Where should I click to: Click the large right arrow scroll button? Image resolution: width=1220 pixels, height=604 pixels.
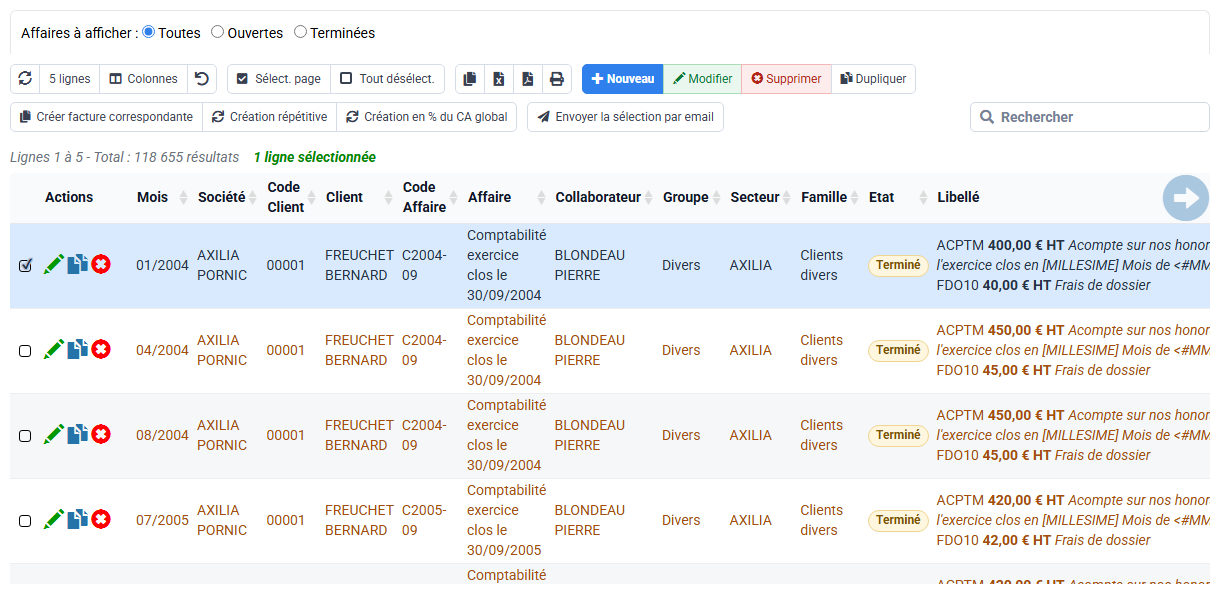[1186, 198]
